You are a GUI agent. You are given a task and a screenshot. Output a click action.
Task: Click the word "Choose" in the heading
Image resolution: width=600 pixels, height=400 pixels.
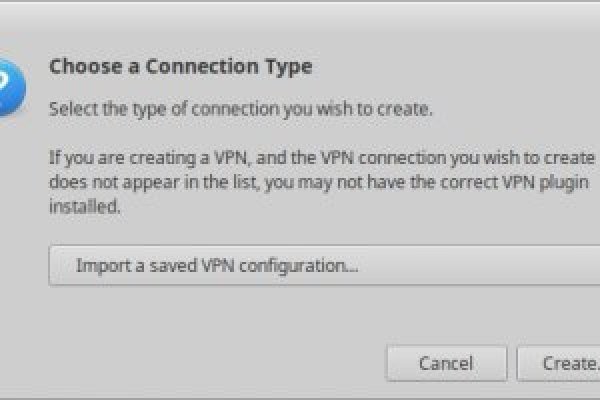click(79, 67)
